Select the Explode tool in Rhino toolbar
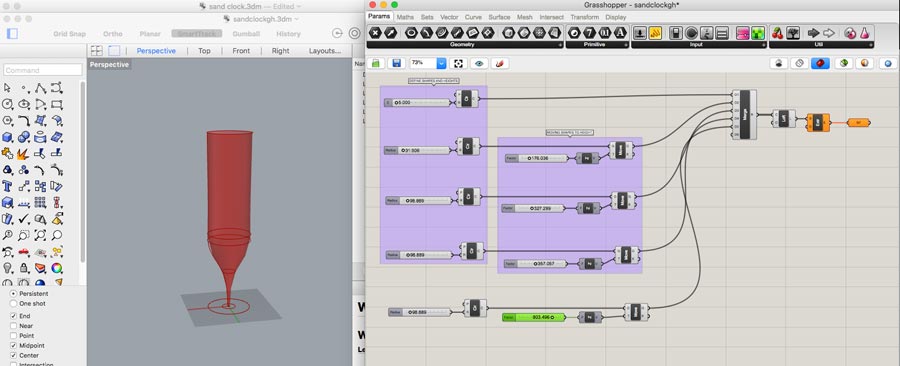 (x=24, y=154)
